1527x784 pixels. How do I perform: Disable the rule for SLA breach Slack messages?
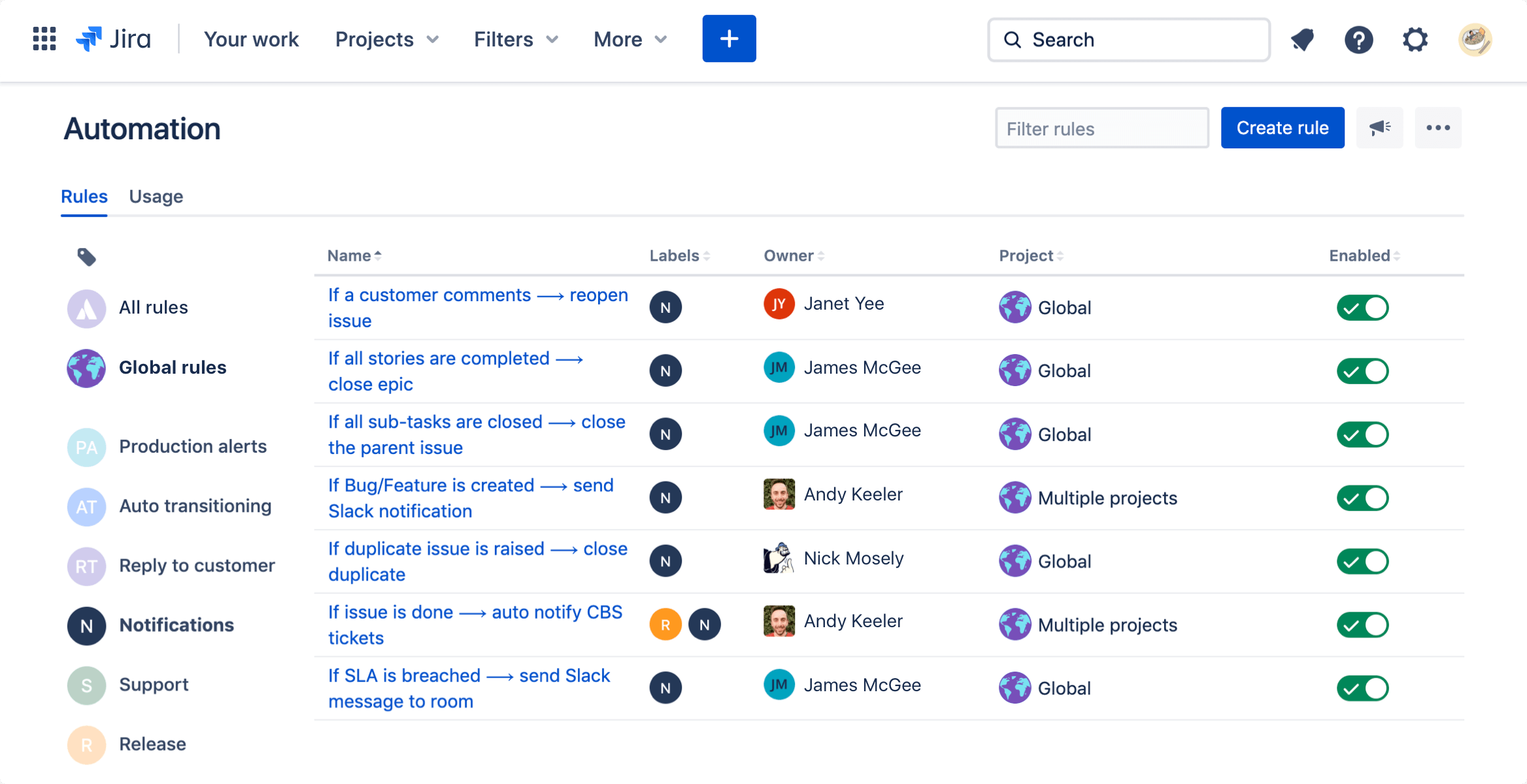(x=1362, y=687)
